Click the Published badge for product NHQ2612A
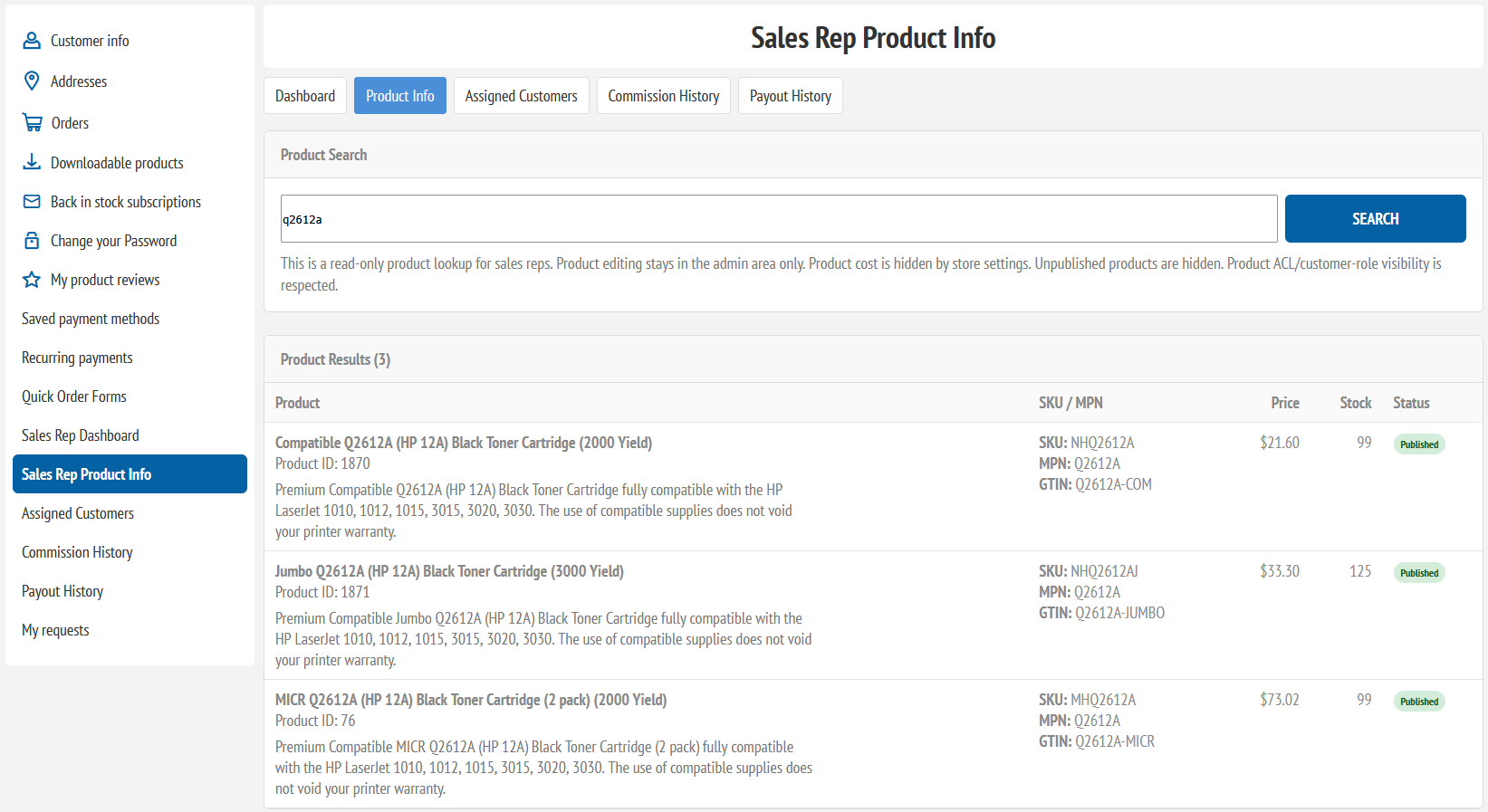 click(1419, 444)
